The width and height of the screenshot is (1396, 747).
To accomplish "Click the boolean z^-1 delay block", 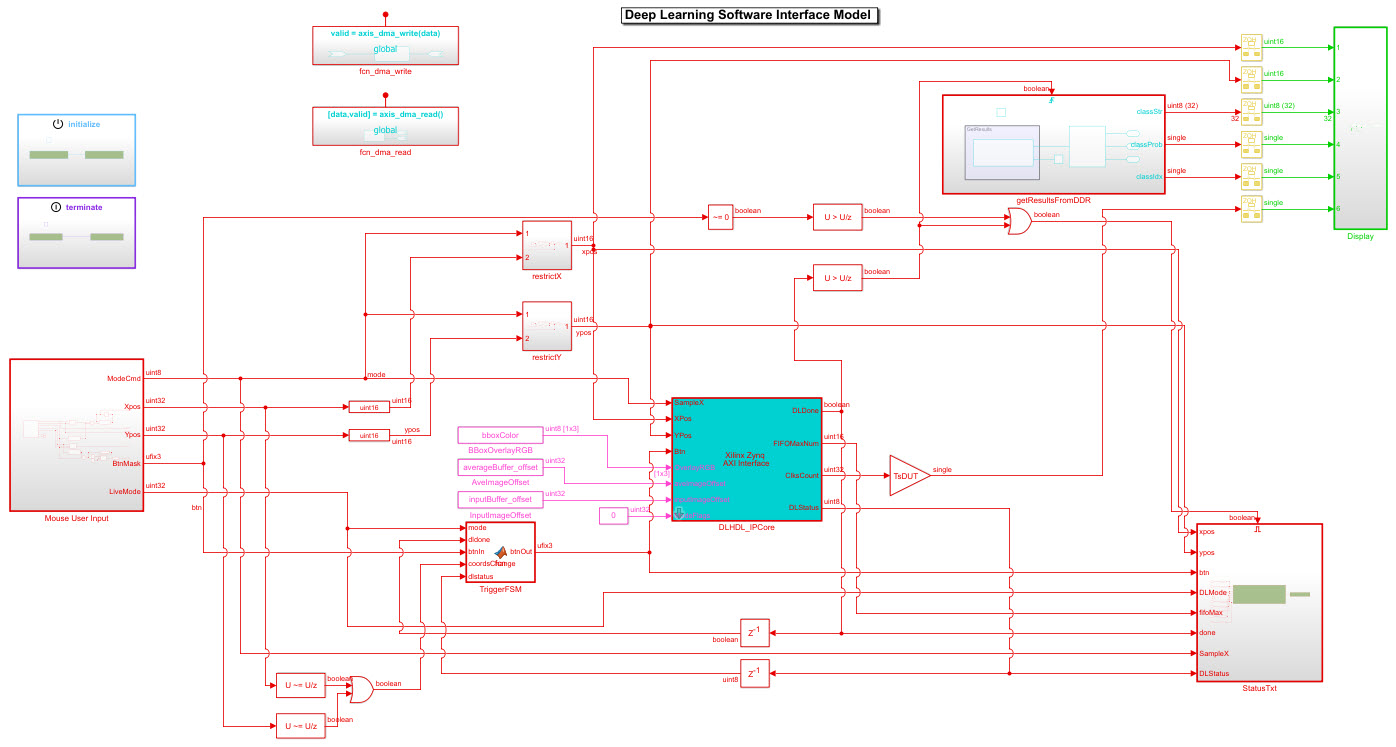I will (x=755, y=632).
